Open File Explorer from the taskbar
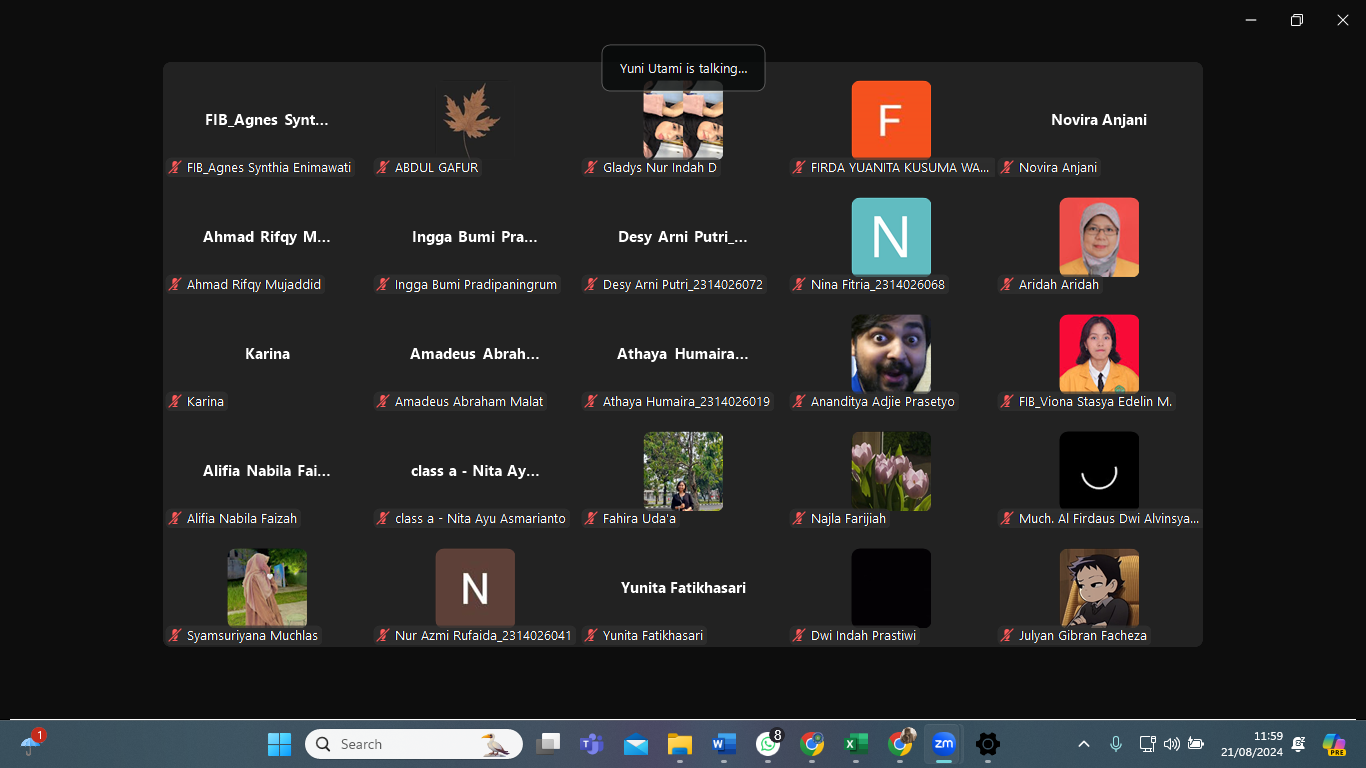 point(680,744)
